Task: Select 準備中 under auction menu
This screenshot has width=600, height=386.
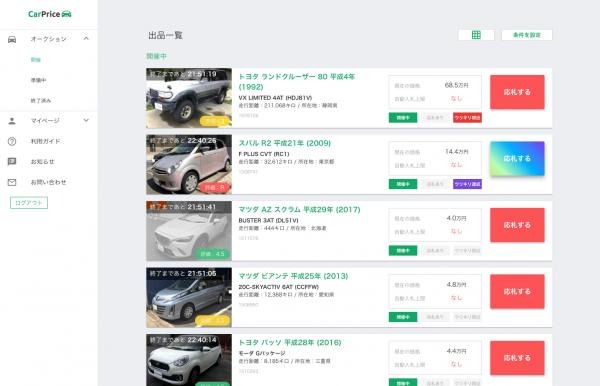Action: coord(39,80)
